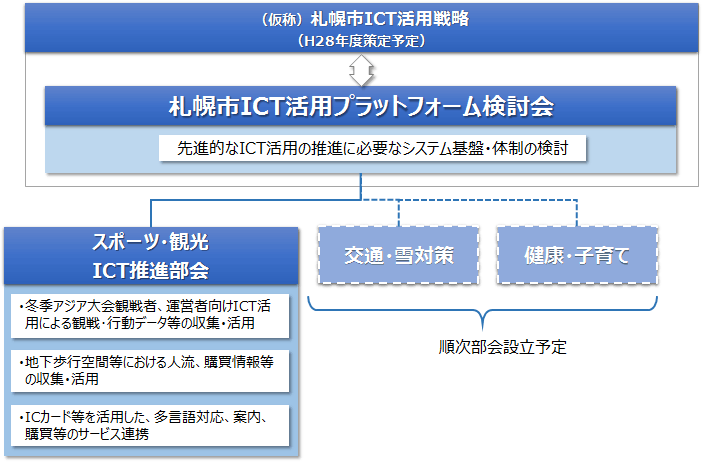Click the 地下歩行空間等における人流 bullet item
Image resolution: width=702 pixels, height=462 pixels.
(x=150, y=371)
